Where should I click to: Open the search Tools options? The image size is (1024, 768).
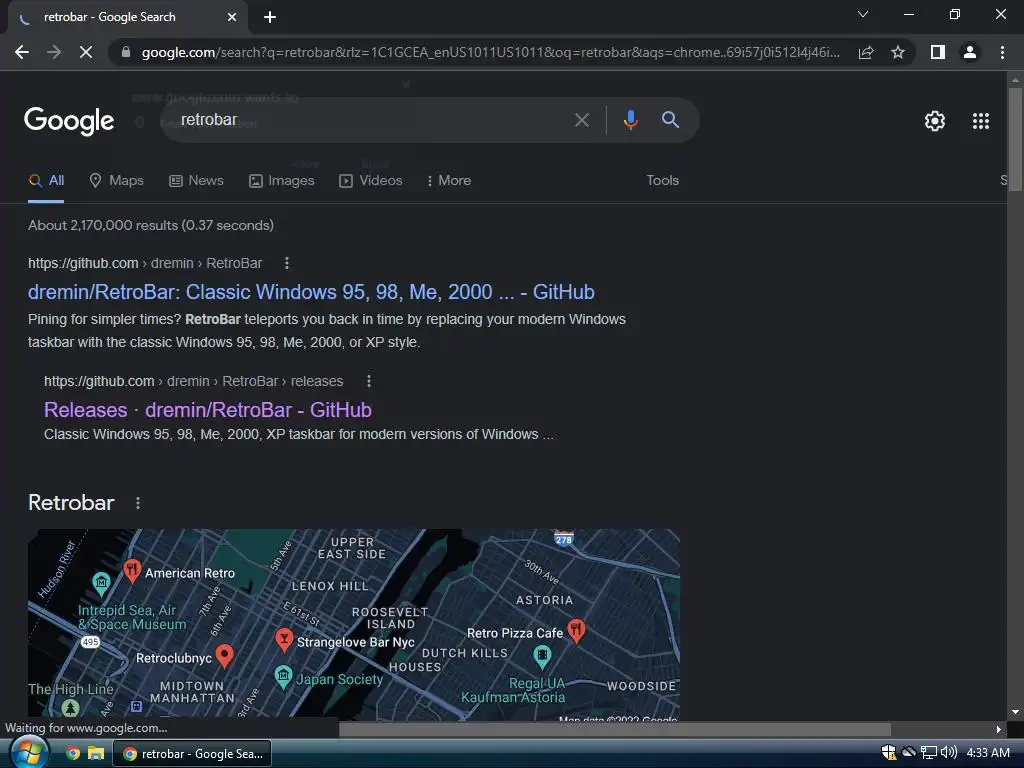point(662,181)
